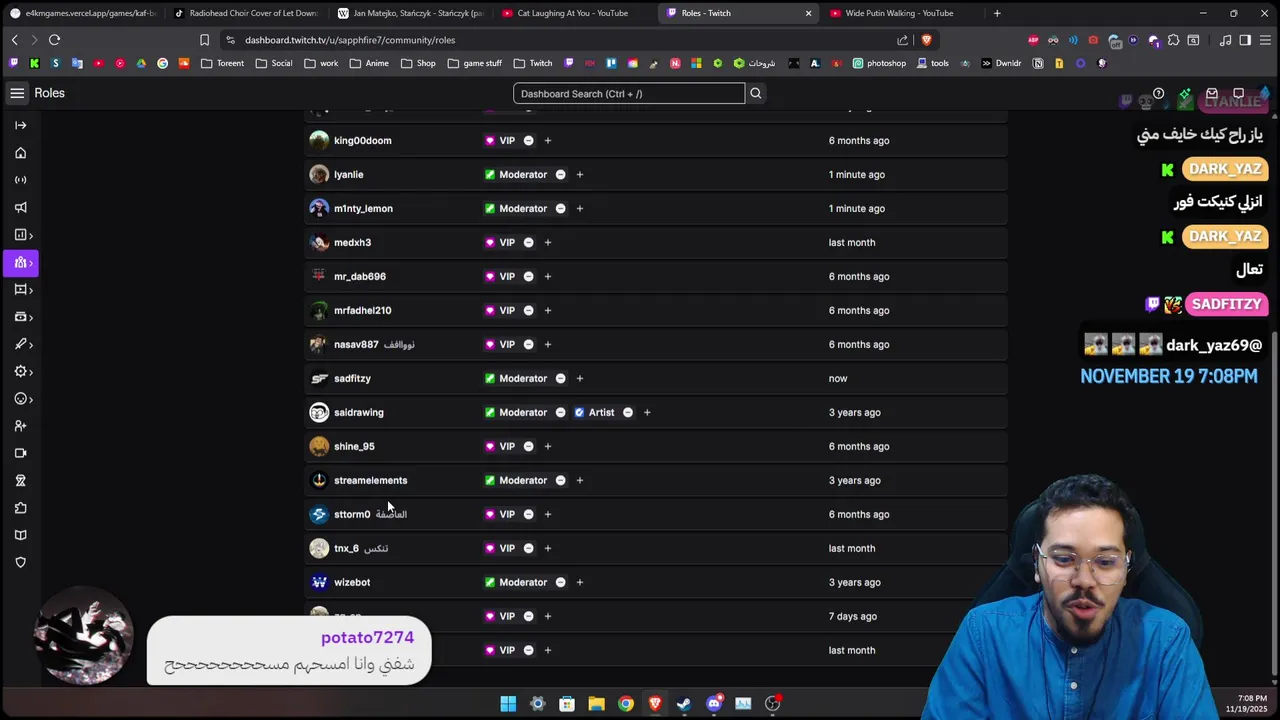Image resolution: width=1280 pixels, height=720 pixels.
Task: Open m1nty_lemon user profile
Action: tap(363, 208)
